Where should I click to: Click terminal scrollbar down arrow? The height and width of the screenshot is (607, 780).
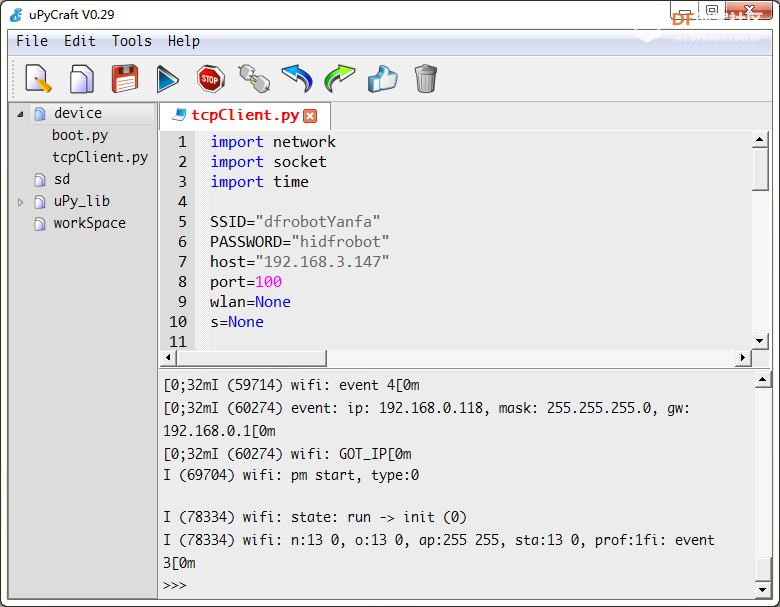click(763, 590)
